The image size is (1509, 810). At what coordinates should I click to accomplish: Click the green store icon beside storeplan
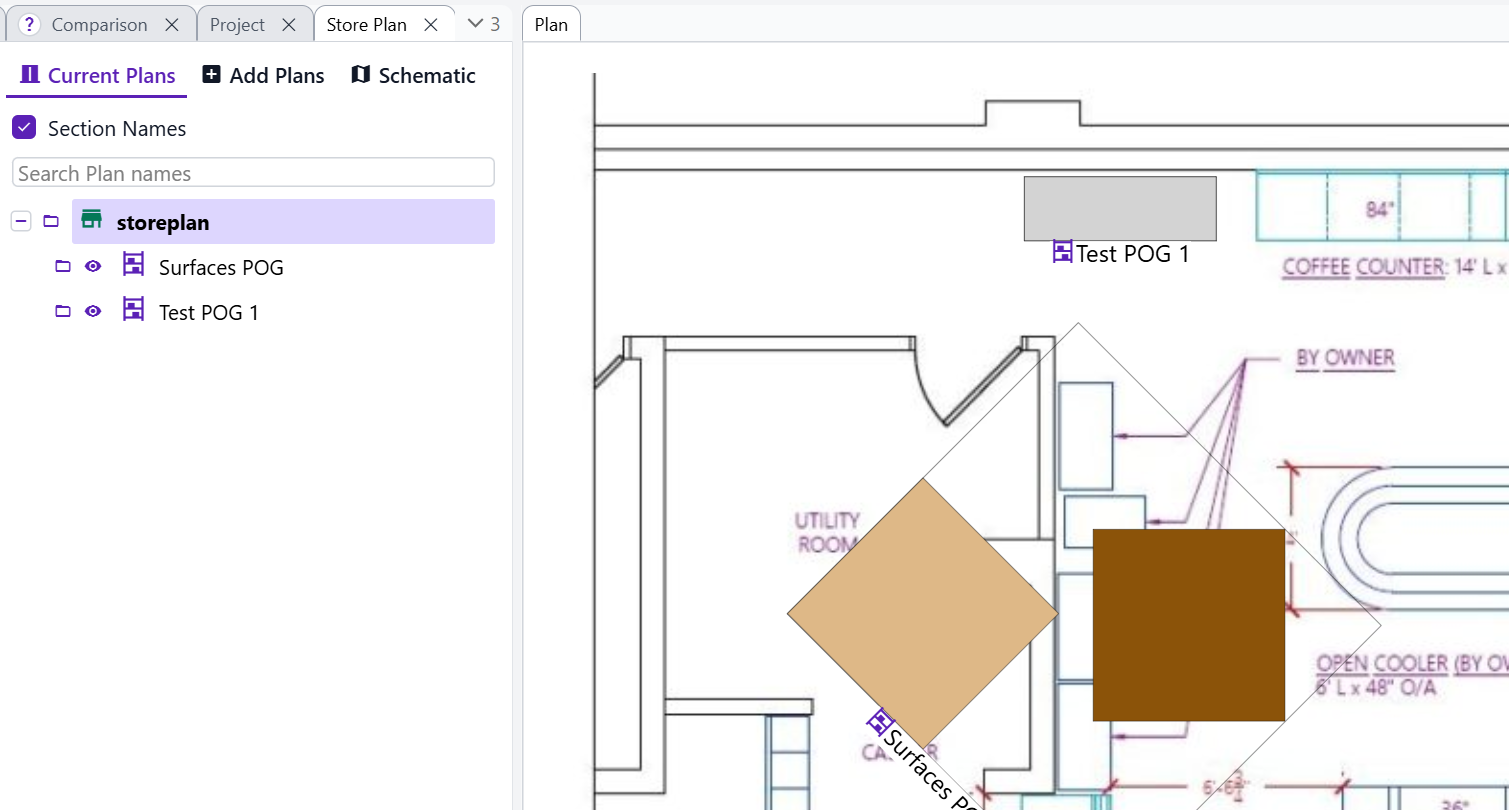(x=92, y=221)
